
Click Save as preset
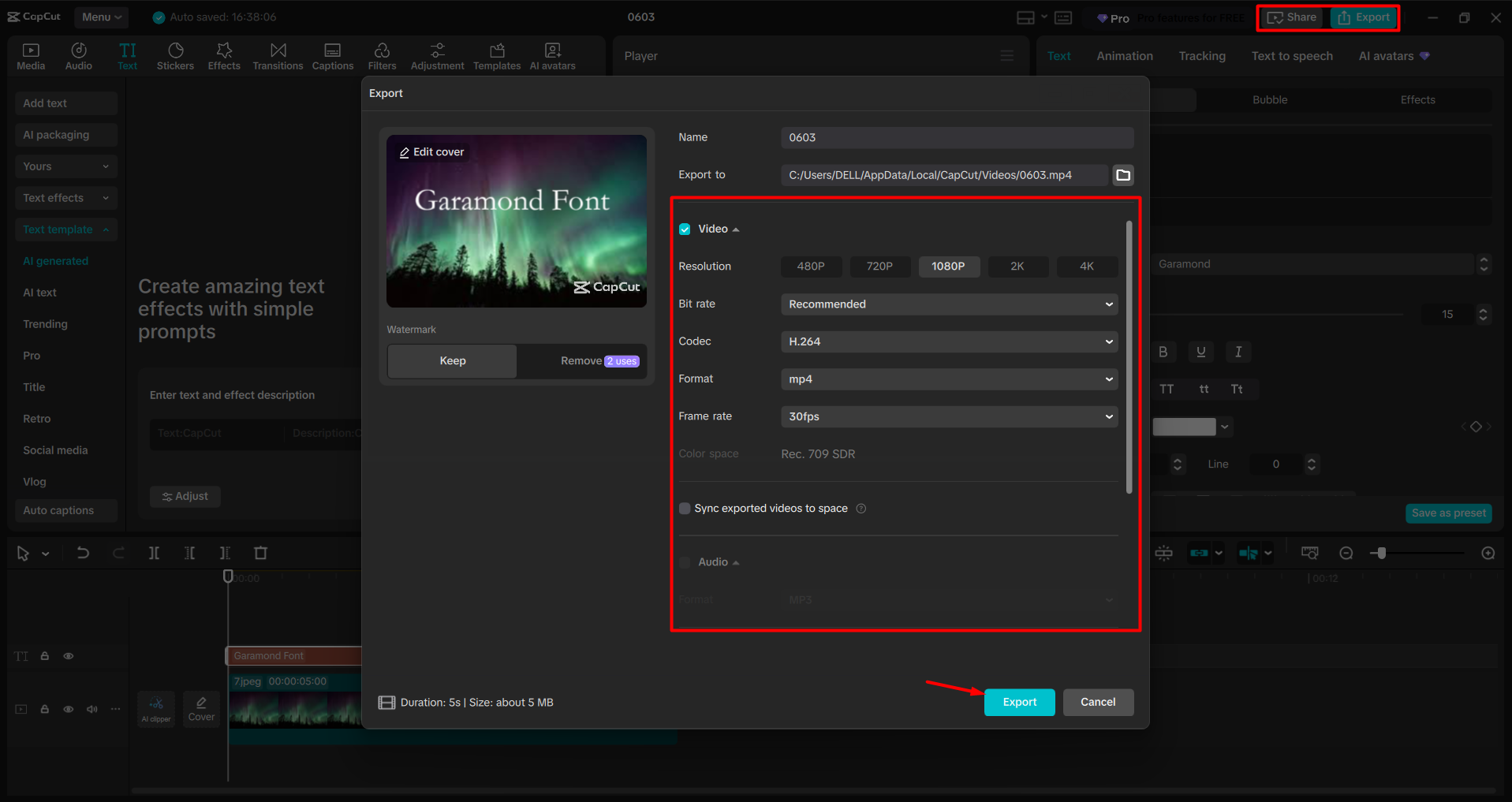[1448, 513]
